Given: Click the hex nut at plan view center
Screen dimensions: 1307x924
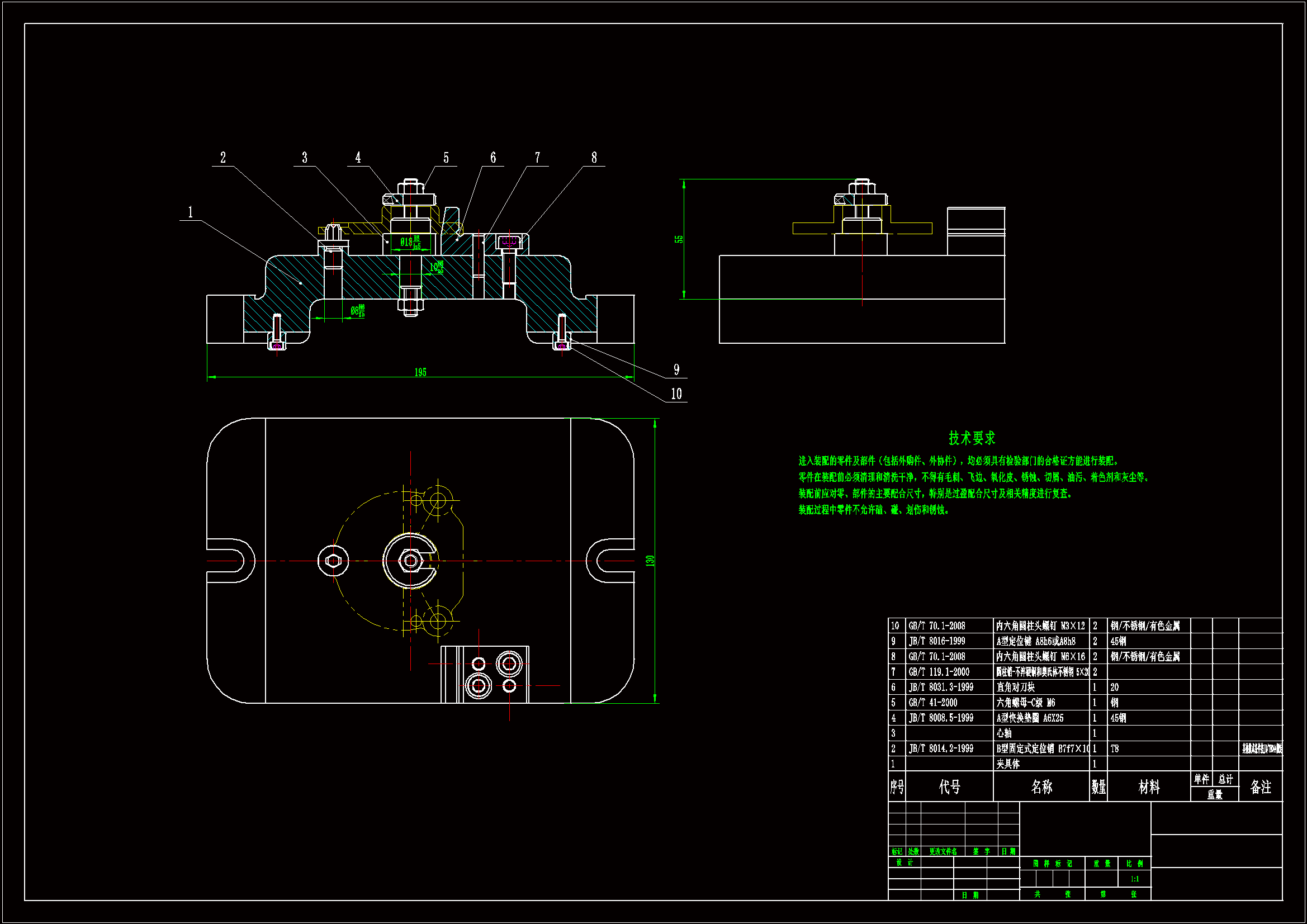Looking at the screenshot, I should click(x=410, y=561).
